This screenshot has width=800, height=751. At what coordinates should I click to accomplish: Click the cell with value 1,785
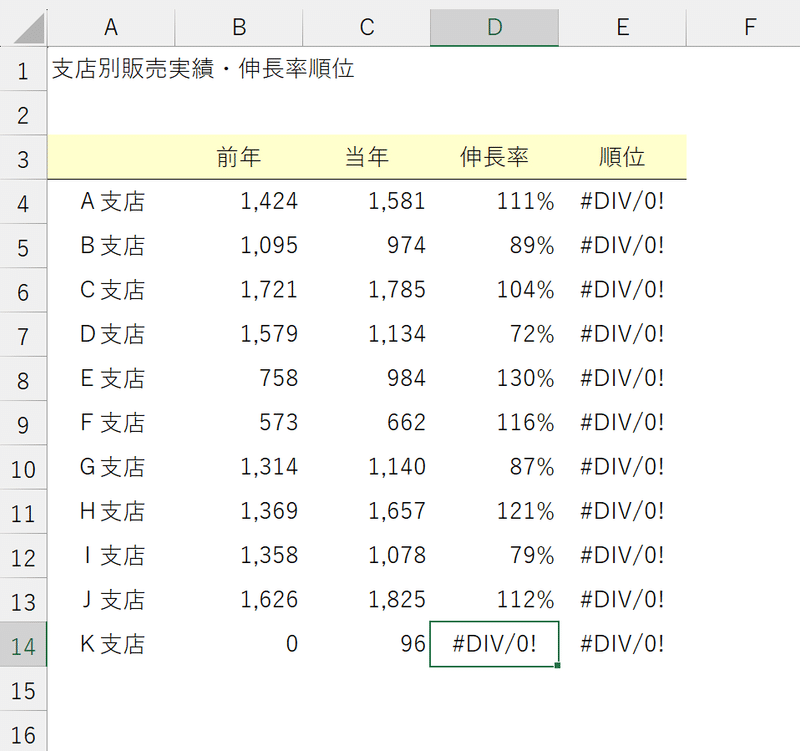click(x=367, y=290)
